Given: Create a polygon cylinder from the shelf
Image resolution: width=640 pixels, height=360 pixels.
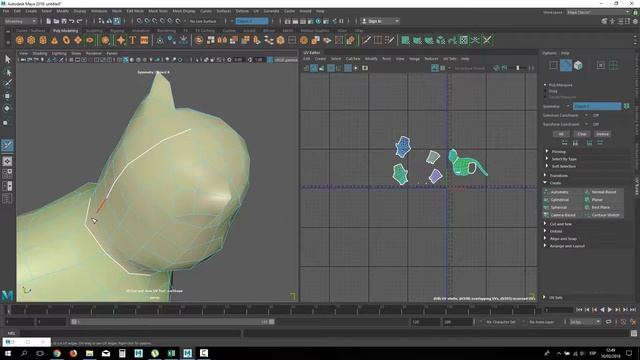Looking at the screenshot, I should coord(43,40).
